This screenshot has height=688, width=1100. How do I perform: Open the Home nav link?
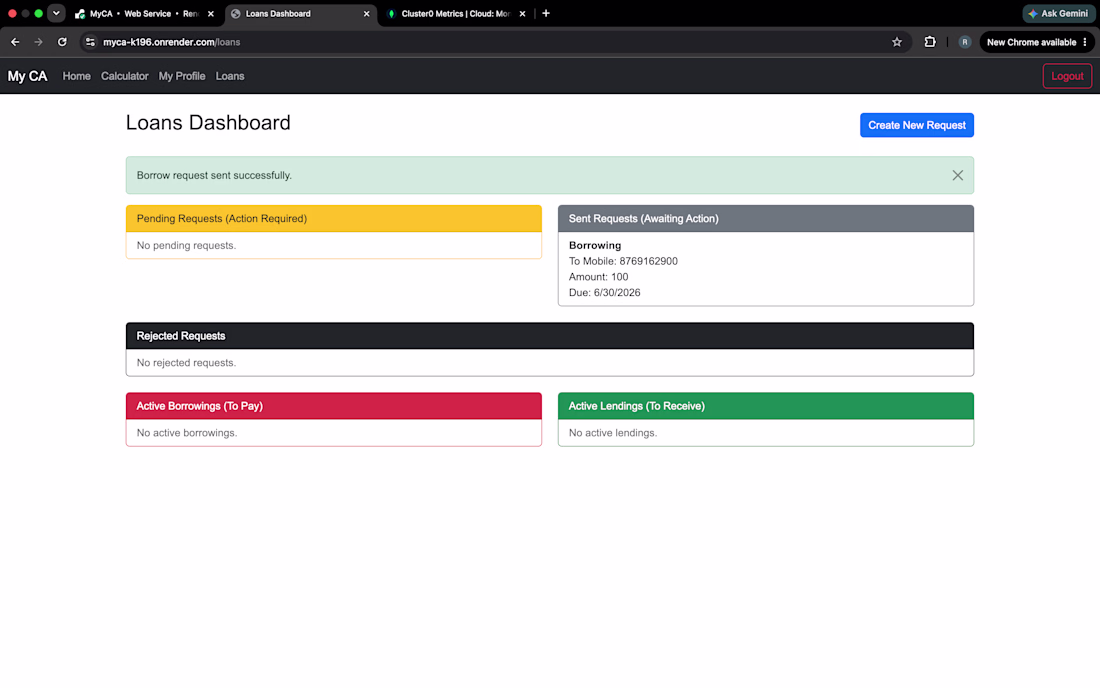[x=76, y=76]
